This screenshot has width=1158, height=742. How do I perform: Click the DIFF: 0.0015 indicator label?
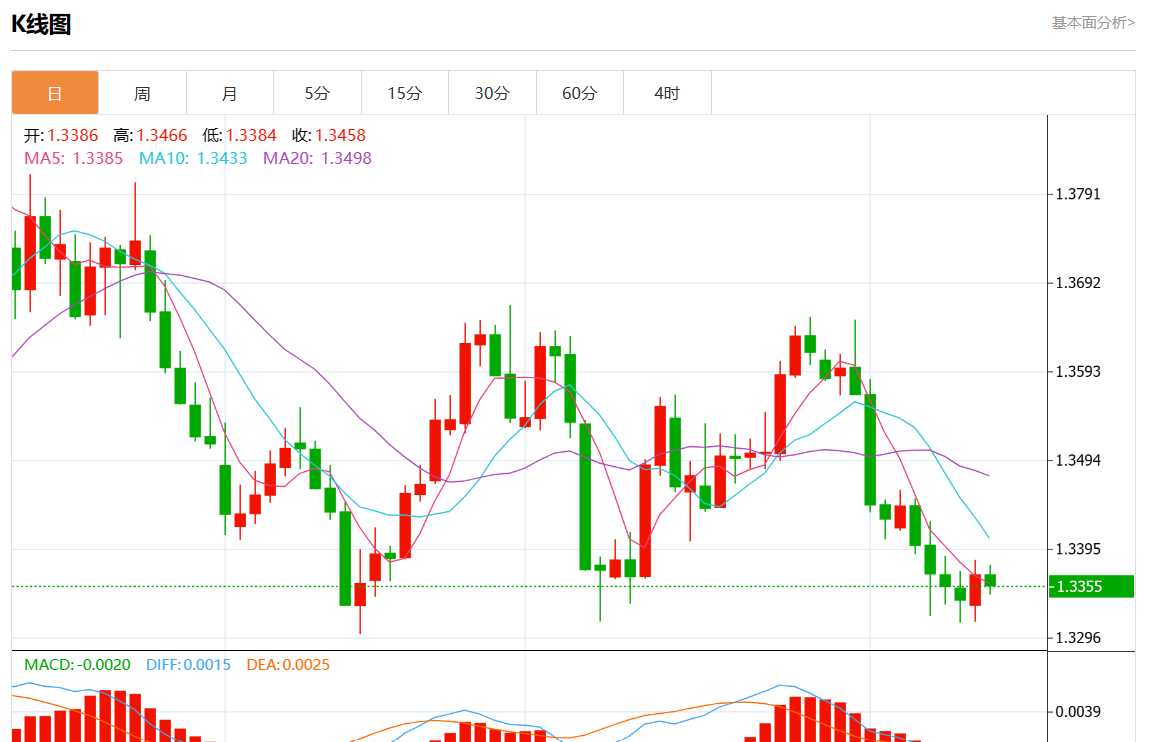[188, 664]
